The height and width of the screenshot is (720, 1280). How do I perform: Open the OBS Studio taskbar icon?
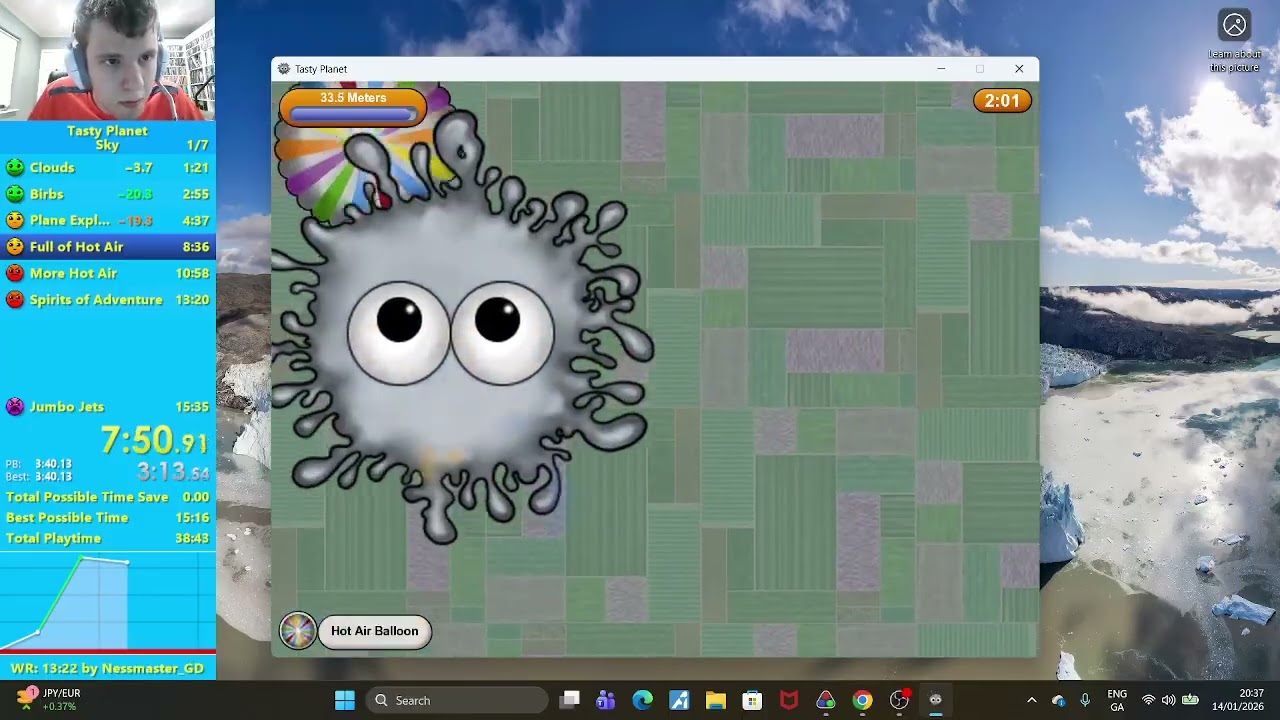[899, 700]
